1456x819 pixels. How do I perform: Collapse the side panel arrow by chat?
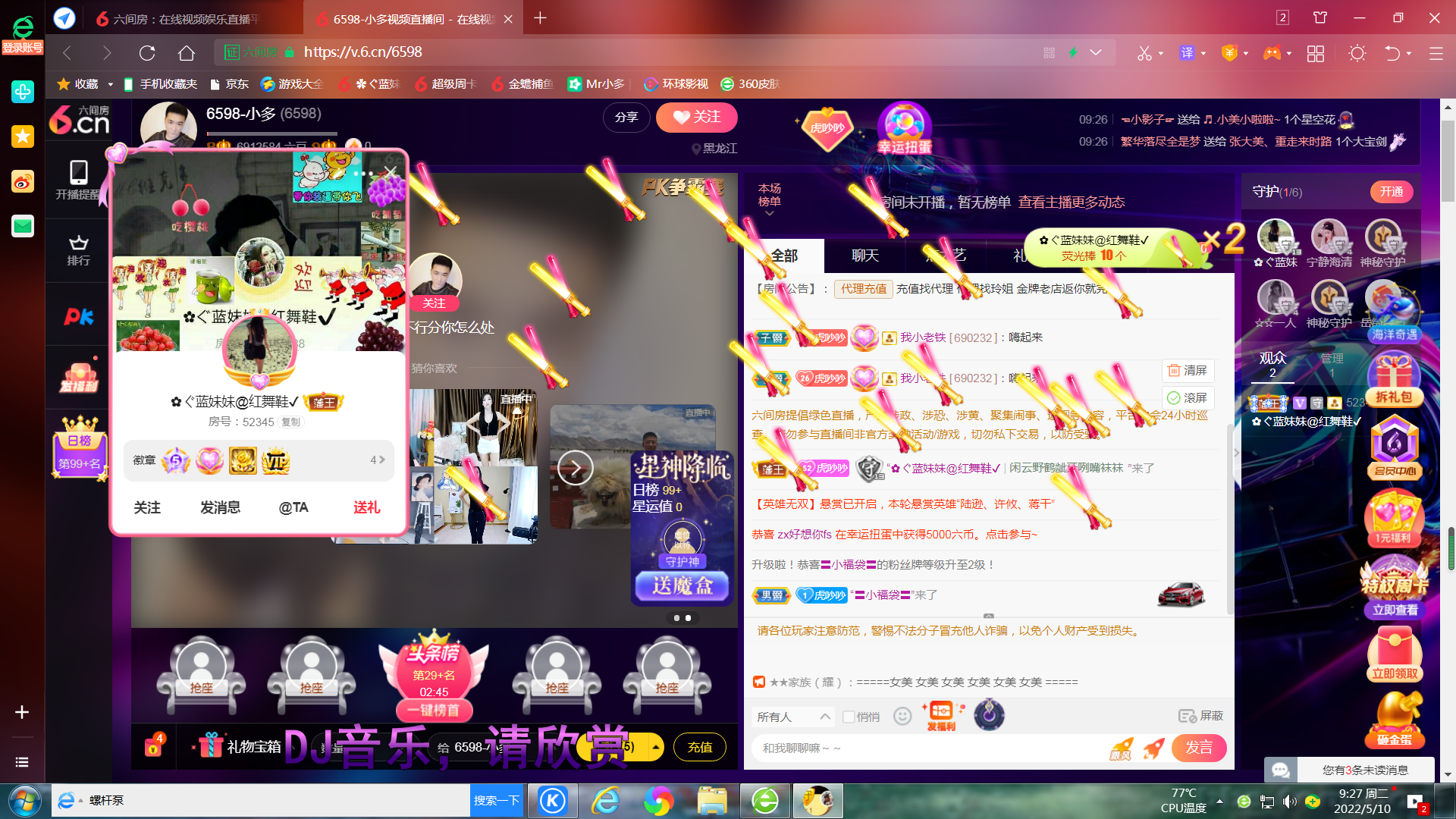[1236, 453]
